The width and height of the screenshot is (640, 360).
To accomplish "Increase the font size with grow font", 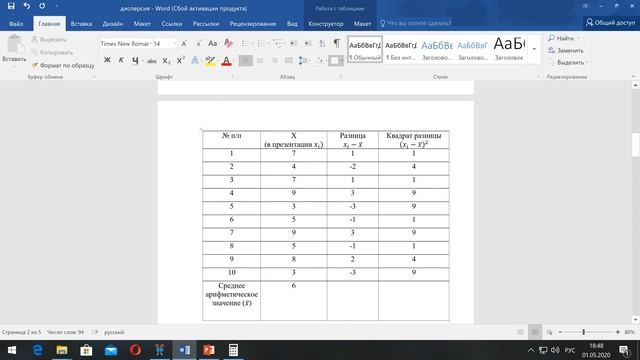I will (184, 43).
